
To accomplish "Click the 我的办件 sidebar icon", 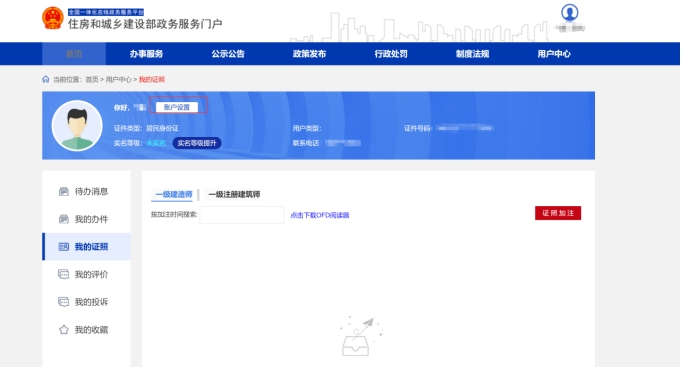I will pos(63,219).
